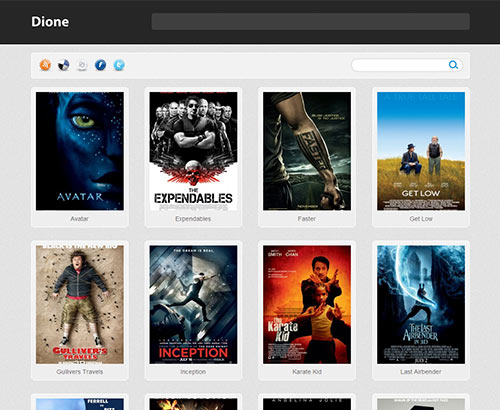Click the "Gullivers Travels" caption
This screenshot has width=500, height=410.
coord(80,372)
